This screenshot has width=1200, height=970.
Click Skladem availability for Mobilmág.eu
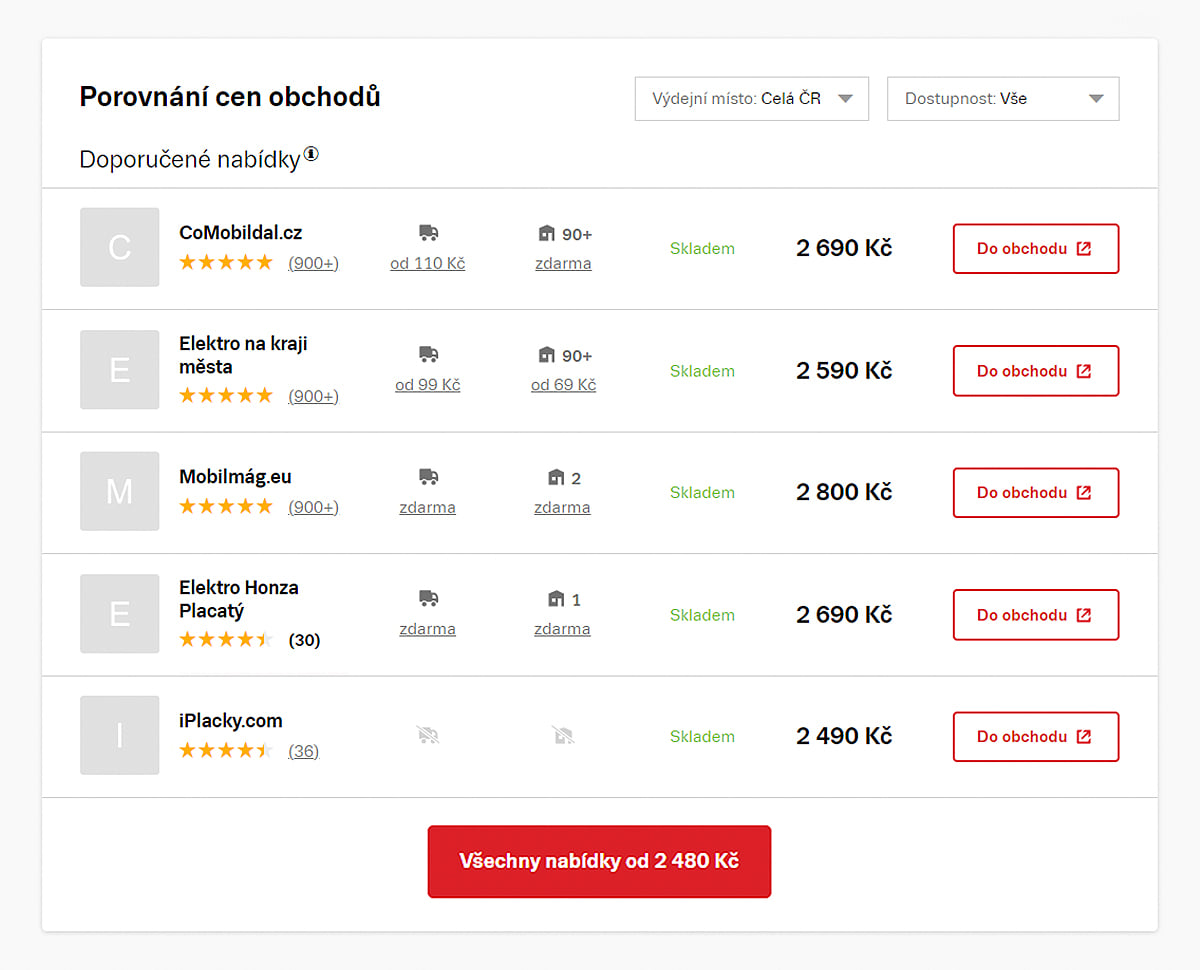coord(702,492)
